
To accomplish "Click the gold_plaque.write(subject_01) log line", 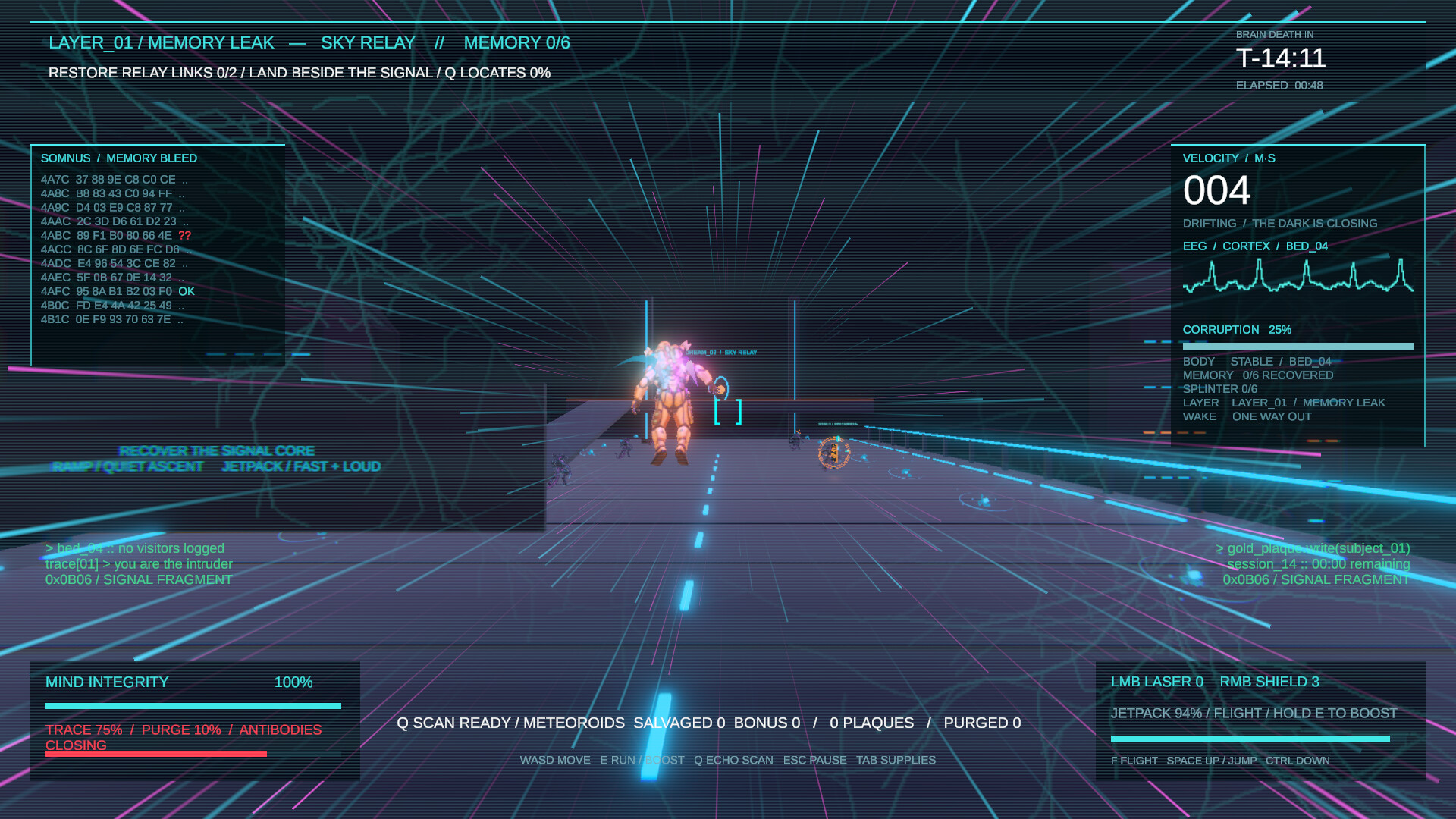I will click(x=1313, y=548).
